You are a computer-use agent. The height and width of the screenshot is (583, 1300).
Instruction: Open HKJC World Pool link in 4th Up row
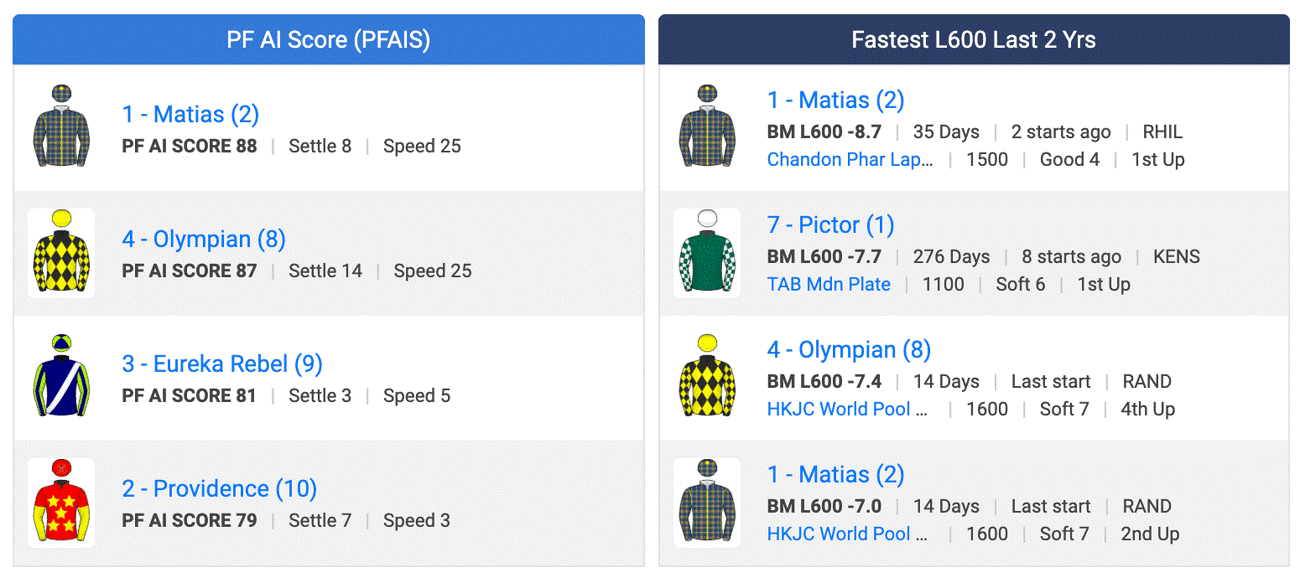(847, 409)
